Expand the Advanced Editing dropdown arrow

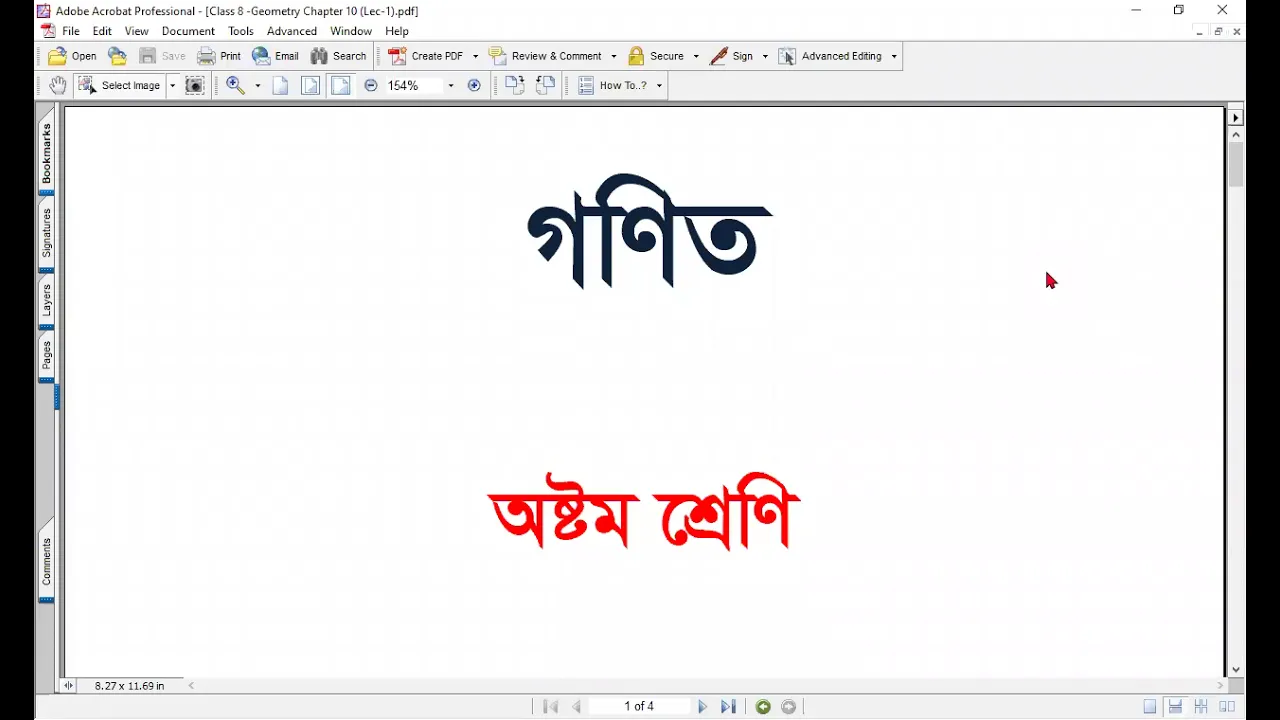[894, 56]
